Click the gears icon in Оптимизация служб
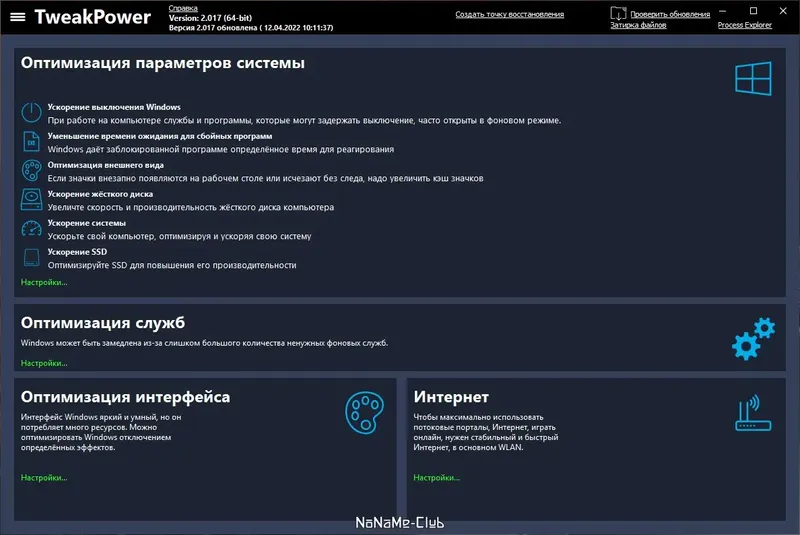The image size is (800, 535). (x=754, y=339)
